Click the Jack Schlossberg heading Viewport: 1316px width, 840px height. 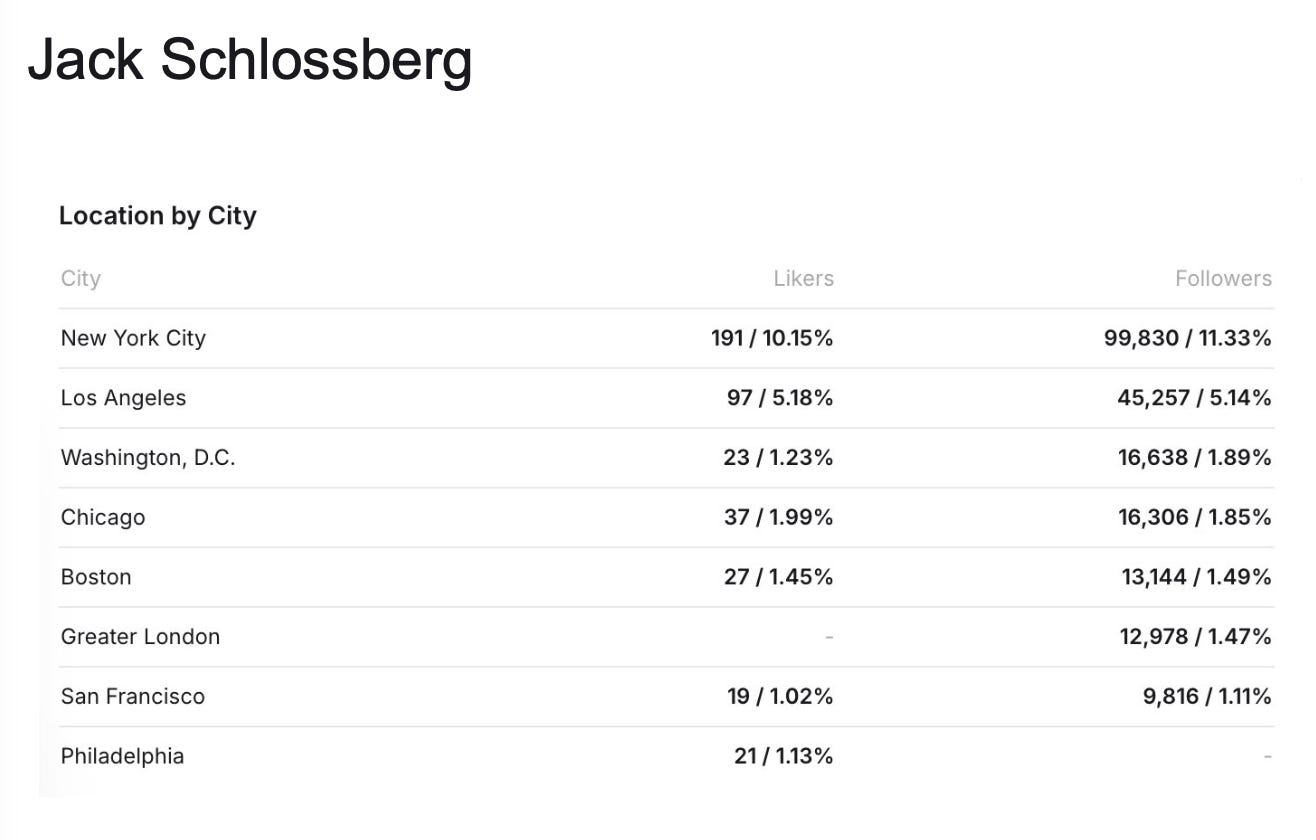tap(250, 61)
